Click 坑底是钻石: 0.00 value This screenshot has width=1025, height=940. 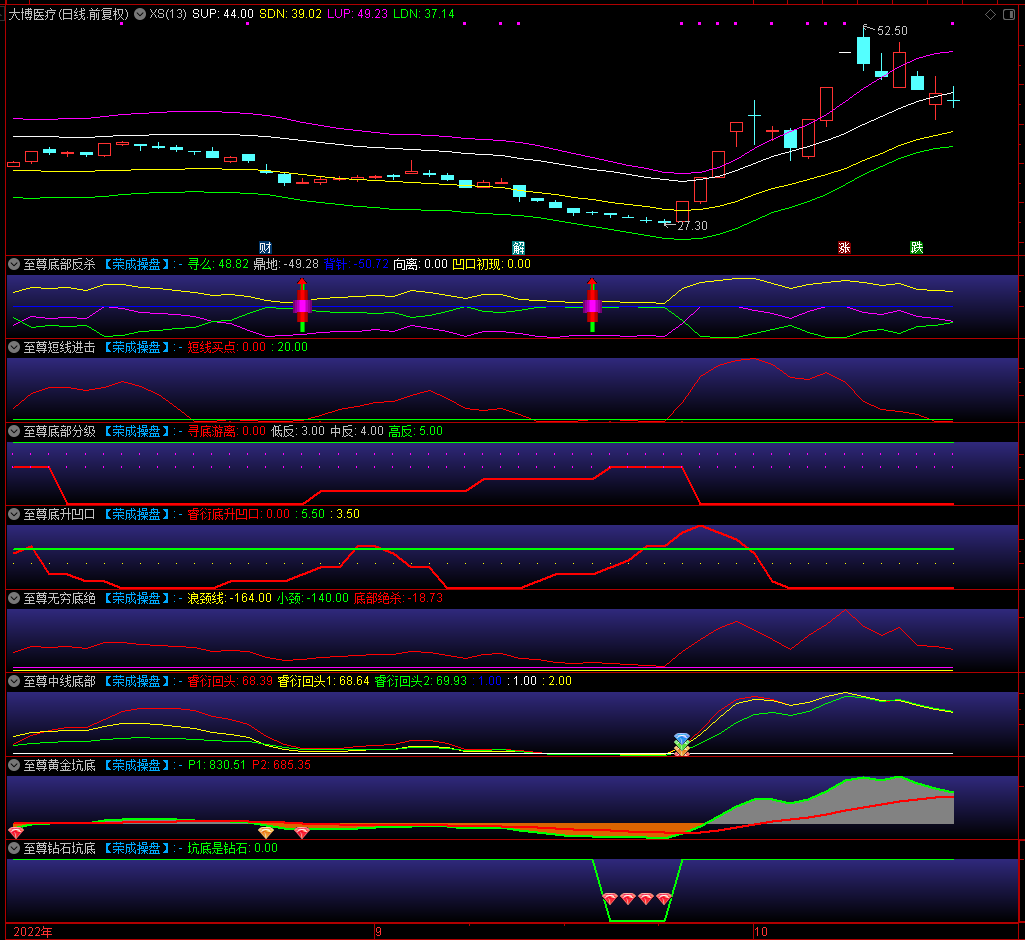pyautogui.click(x=233, y=848)
